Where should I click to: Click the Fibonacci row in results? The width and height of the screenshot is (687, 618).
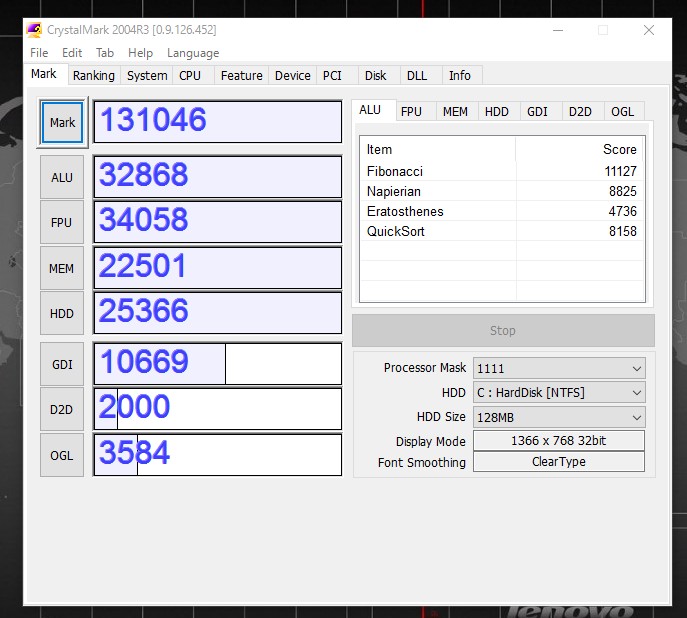(x=502, y=171)
